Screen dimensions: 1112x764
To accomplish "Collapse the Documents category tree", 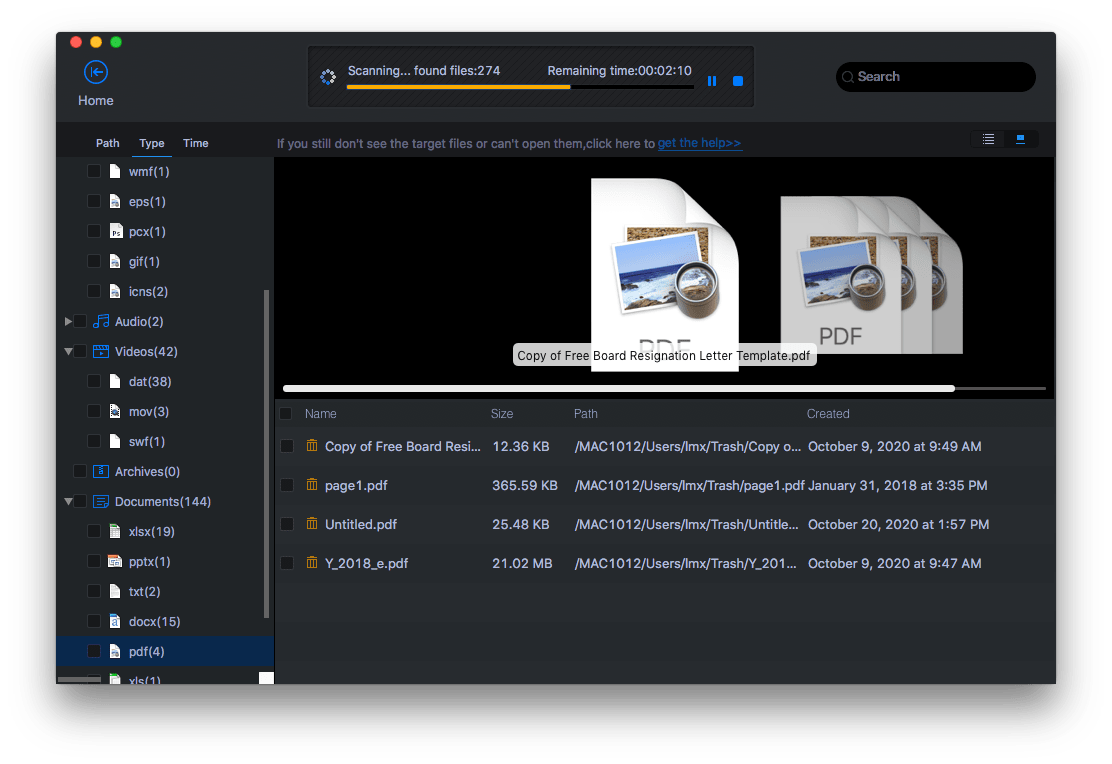I will (x=68, y=501).
